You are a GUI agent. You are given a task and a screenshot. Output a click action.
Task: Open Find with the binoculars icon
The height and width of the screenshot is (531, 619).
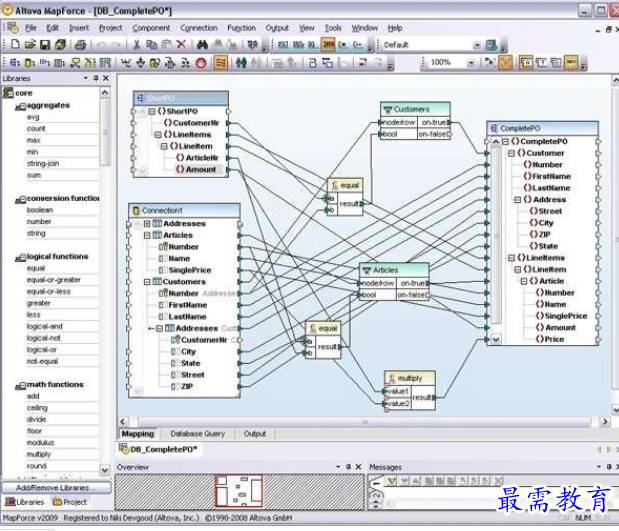click(203, 45)
